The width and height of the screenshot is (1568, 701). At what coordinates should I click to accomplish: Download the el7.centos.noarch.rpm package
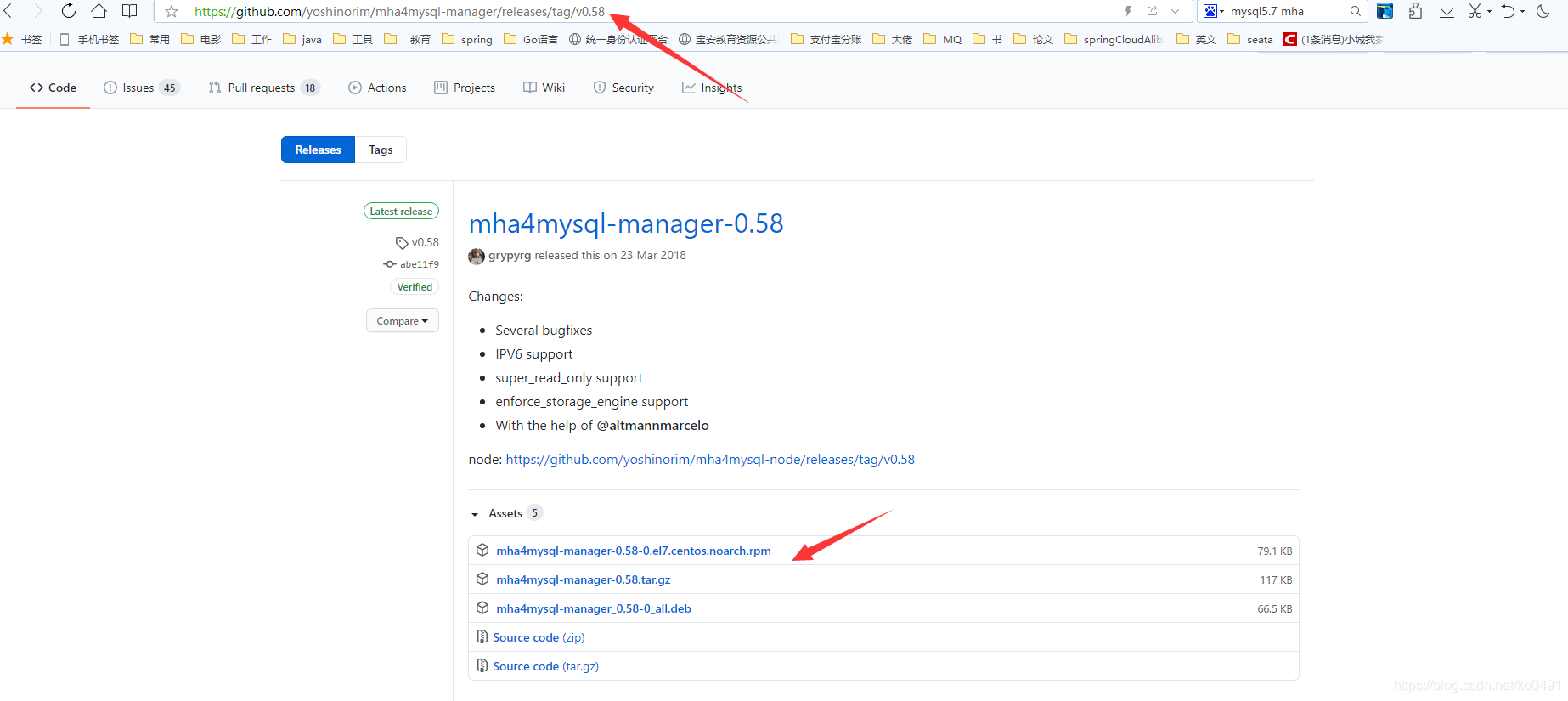(x=634, y=551)
